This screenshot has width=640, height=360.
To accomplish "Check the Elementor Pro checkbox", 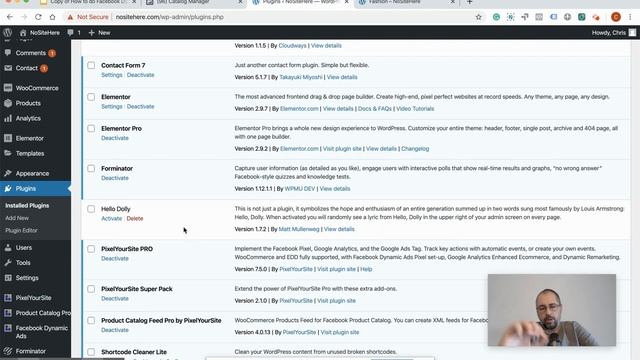I will (x=91, y=129).
